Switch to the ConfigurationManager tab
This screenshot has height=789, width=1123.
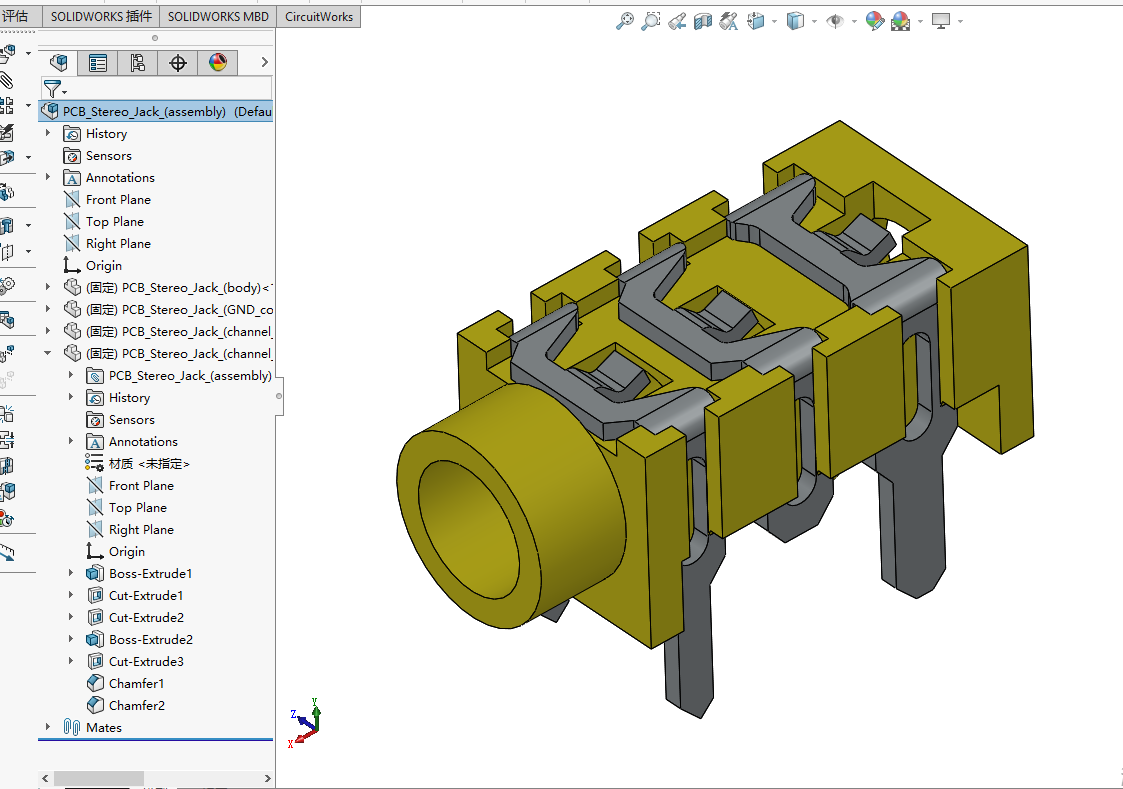[x=138, y=63]
